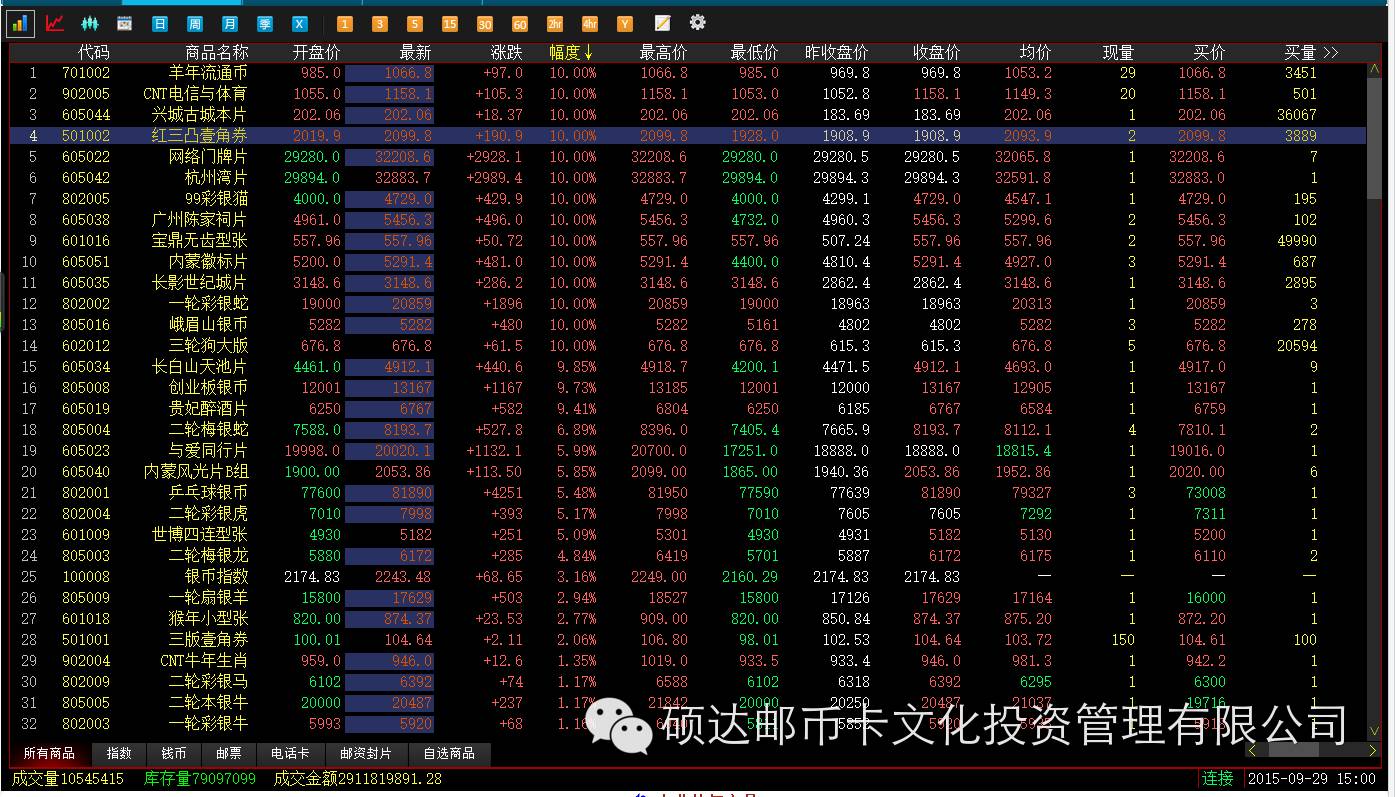Image resolution: width=1395 pixels, height=797 pixels.
Task: Select row 网络门牌片
Action: [688, 157]
